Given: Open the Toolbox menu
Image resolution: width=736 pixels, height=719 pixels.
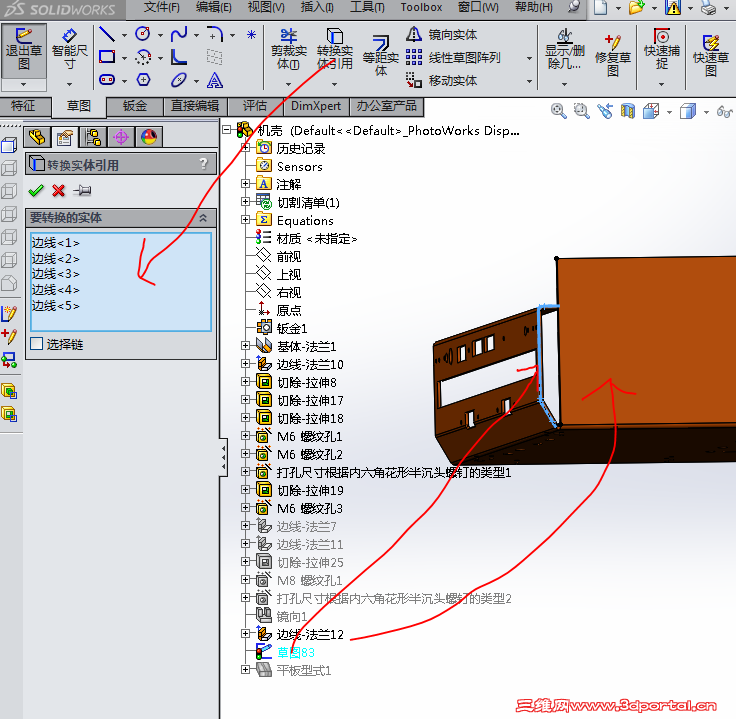Looking at the screenshot, I should [x=421, y=7].
